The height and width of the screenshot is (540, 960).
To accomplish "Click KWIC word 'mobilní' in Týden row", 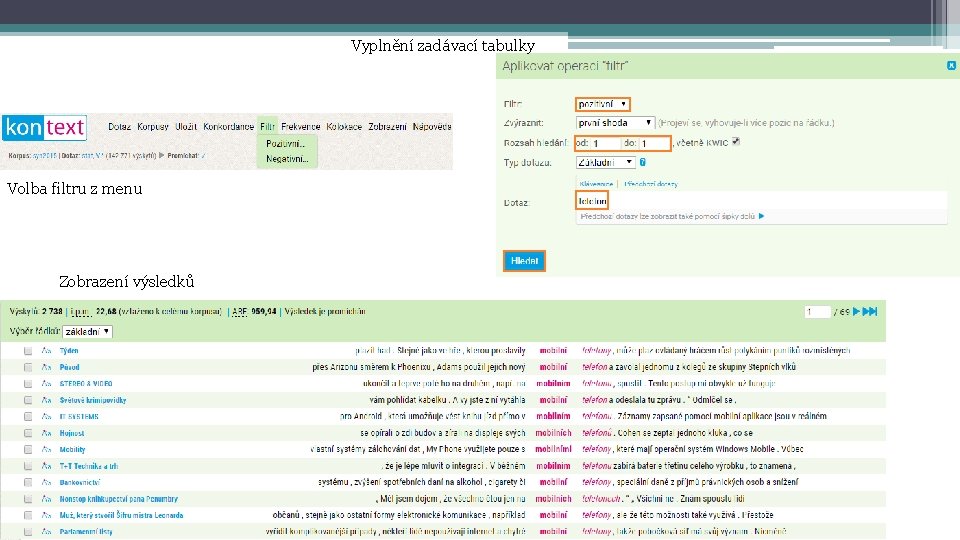I will 553,351.
